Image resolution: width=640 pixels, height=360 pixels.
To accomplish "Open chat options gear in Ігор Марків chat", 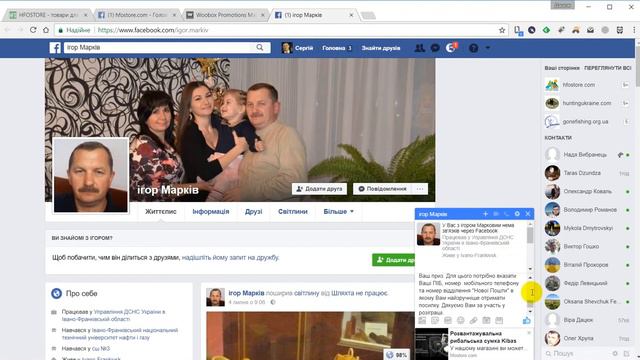I will (517, 213).
